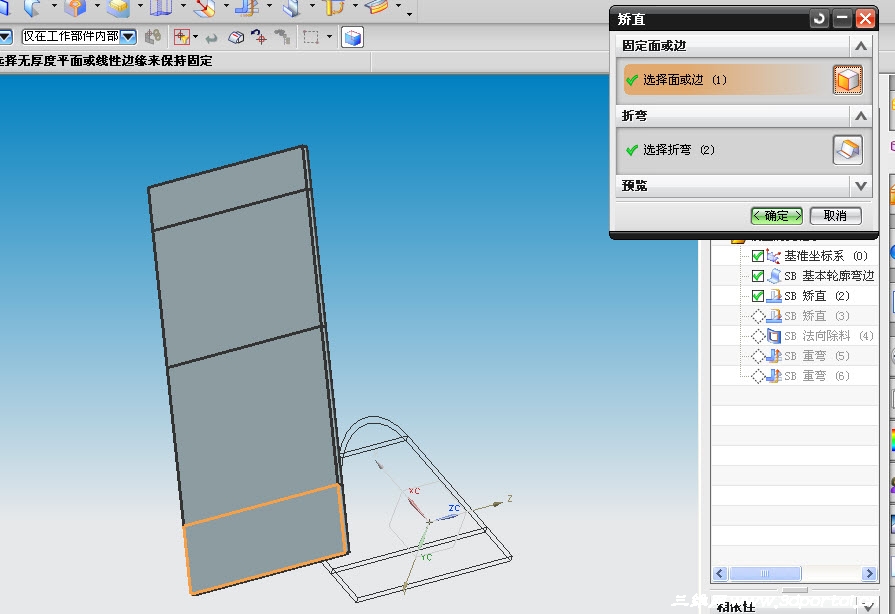Click the SB 基本轮廓弯边 label in the navigator
Image resolution: width=895 pixels, height=614 pixels.
[x=829, y=276]
